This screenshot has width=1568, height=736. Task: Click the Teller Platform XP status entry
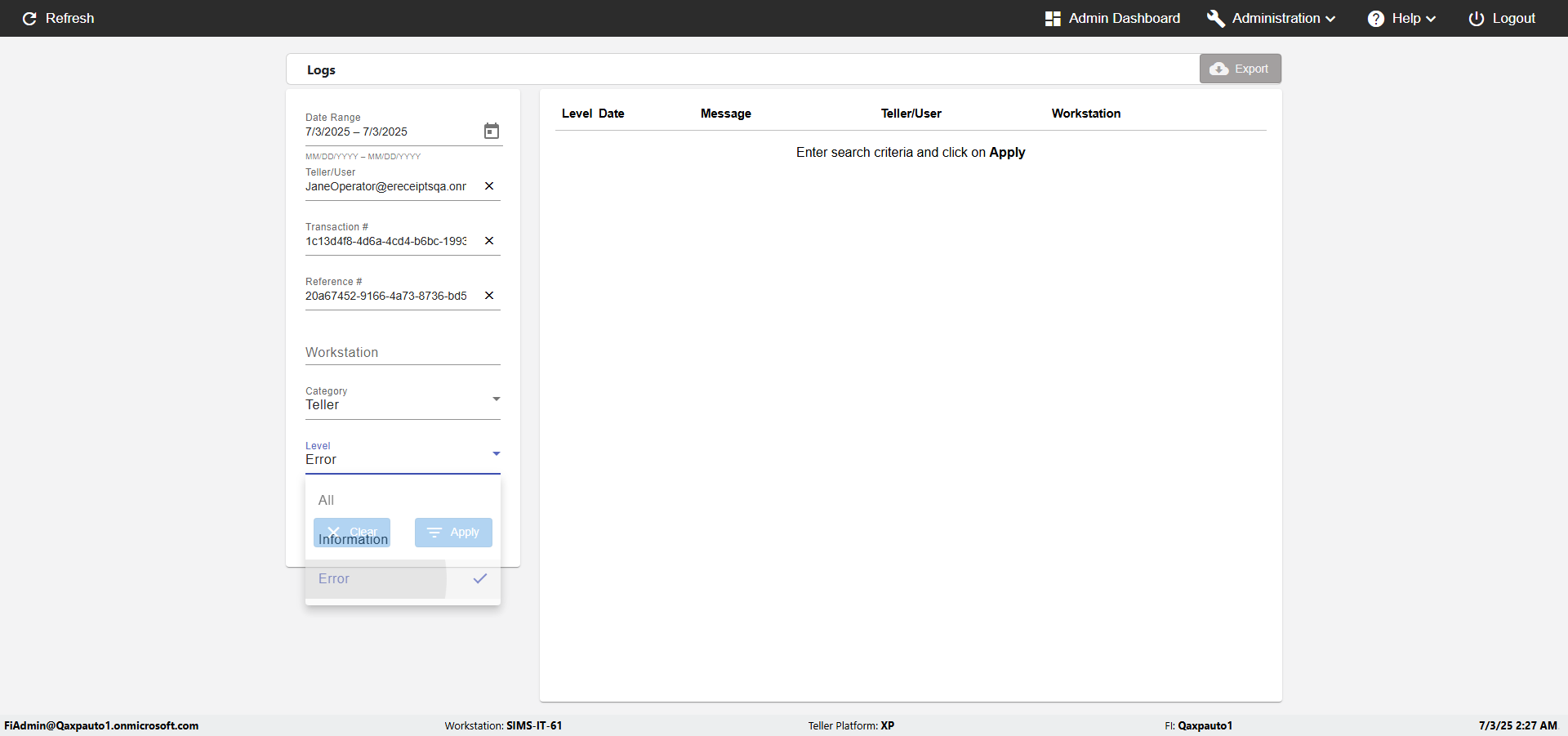click(x=851, y=725)
